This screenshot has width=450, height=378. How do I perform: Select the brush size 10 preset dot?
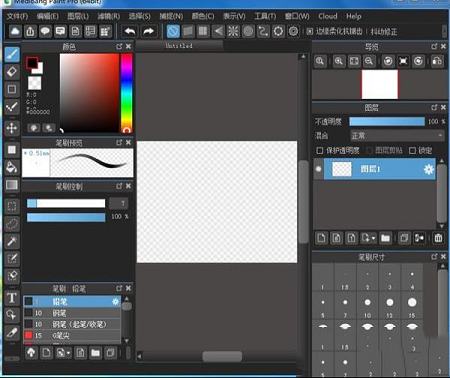[367, 302]
